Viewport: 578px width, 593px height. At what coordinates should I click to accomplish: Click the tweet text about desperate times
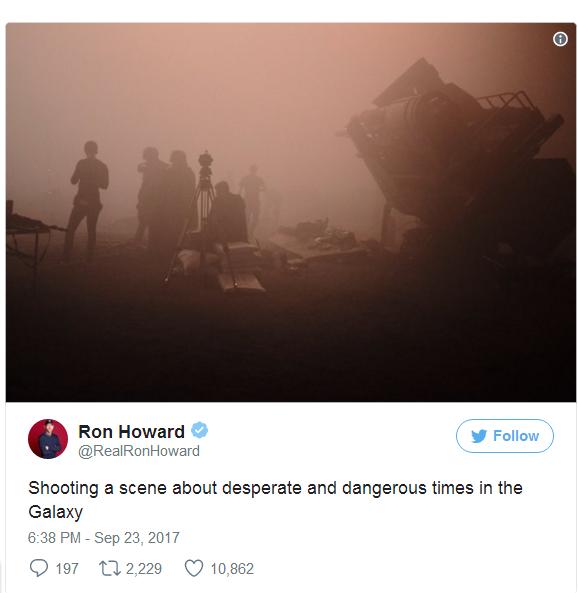(275, 500)
